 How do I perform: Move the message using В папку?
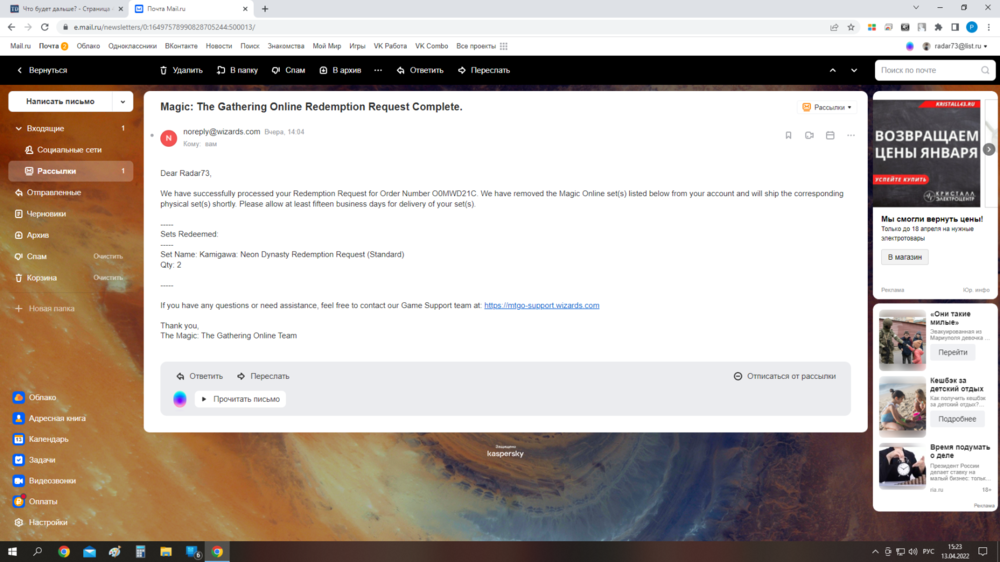click(237, 70)
